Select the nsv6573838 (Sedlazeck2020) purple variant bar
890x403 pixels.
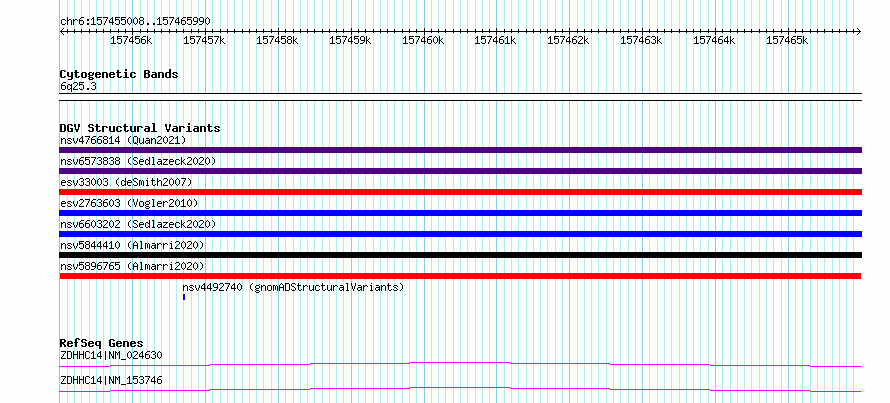[x=460, y=171]
